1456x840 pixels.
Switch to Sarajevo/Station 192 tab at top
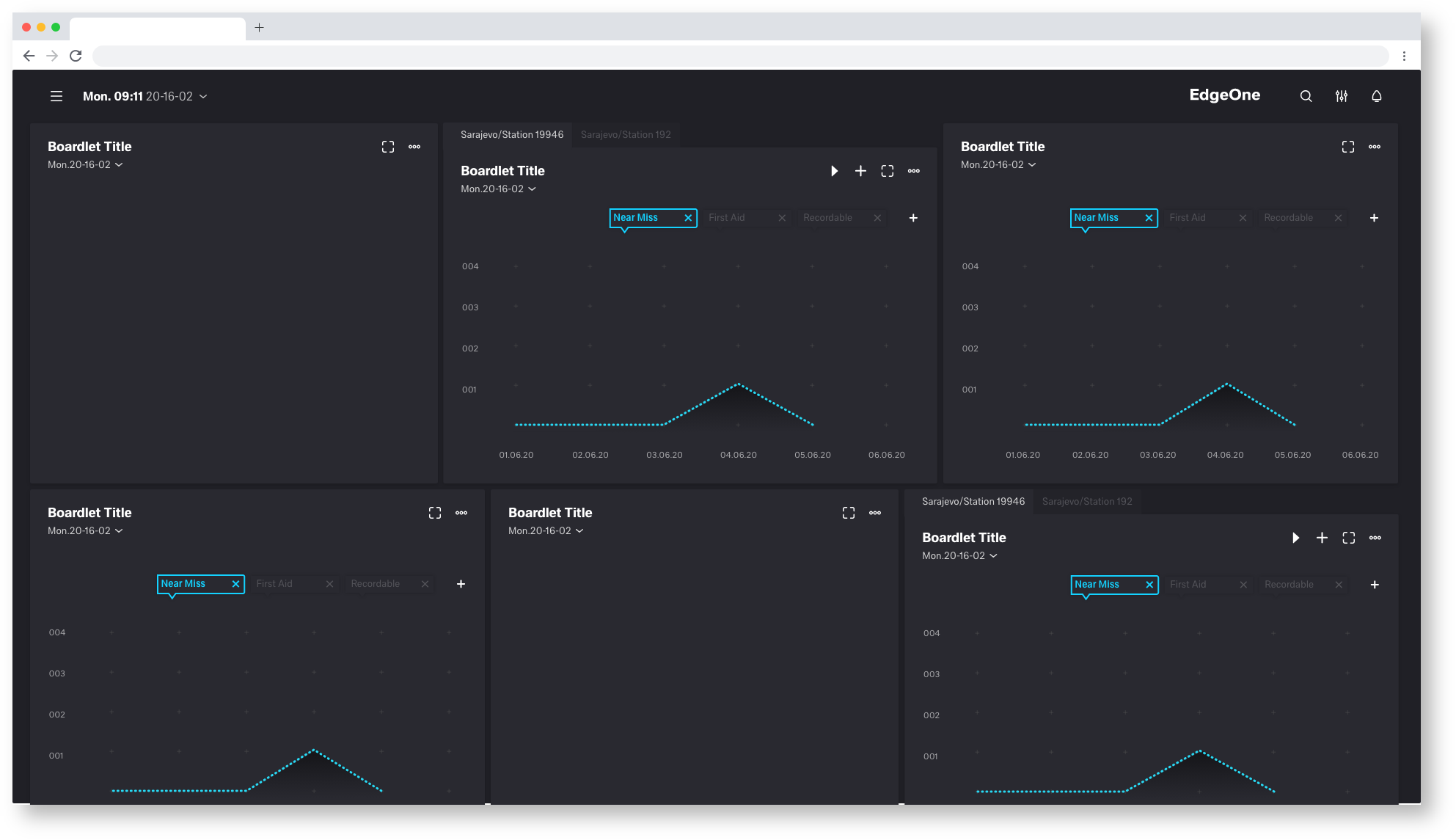tap(626, 135)
